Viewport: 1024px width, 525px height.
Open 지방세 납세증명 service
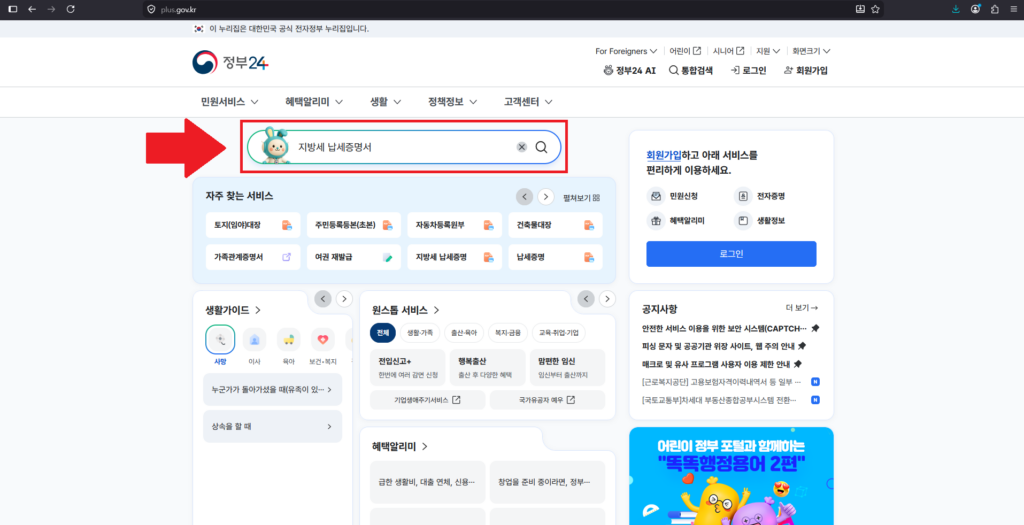point(455,257)
